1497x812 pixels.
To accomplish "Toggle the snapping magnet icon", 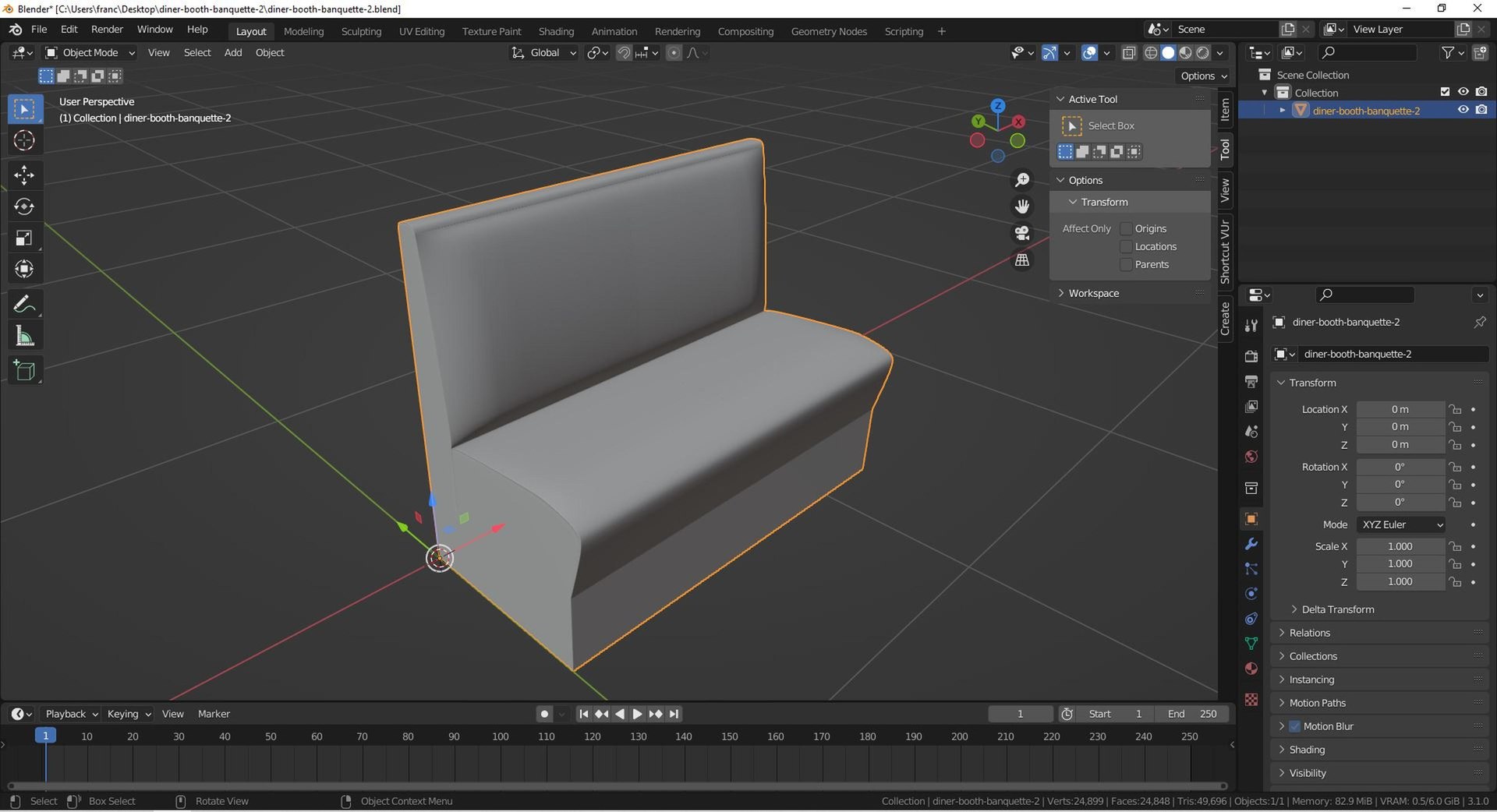I will click(624, 53).
